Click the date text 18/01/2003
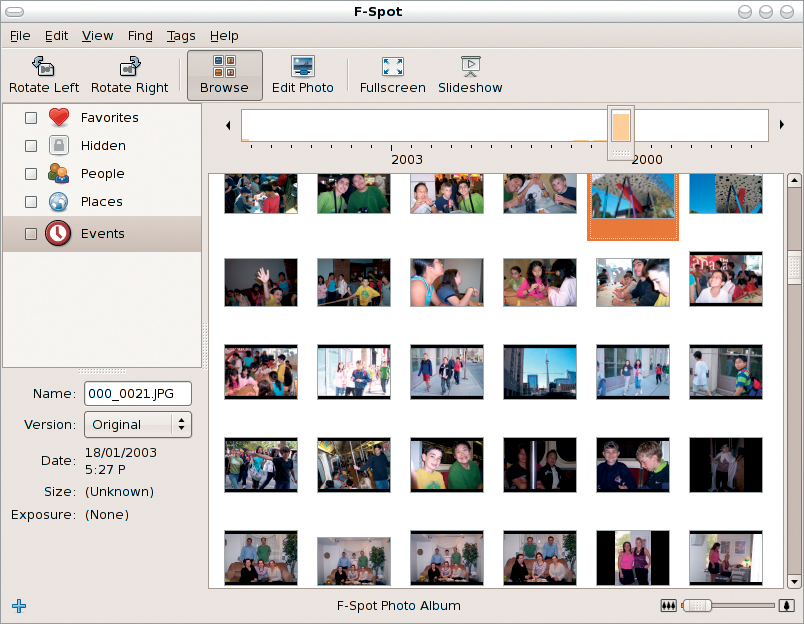 click(x=121, y=453)
